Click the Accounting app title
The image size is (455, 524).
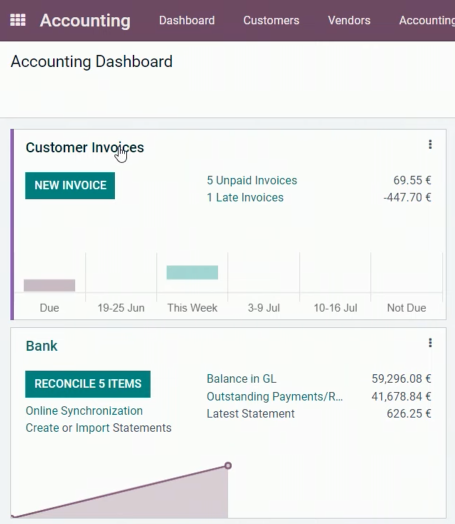tap(85, 20)
